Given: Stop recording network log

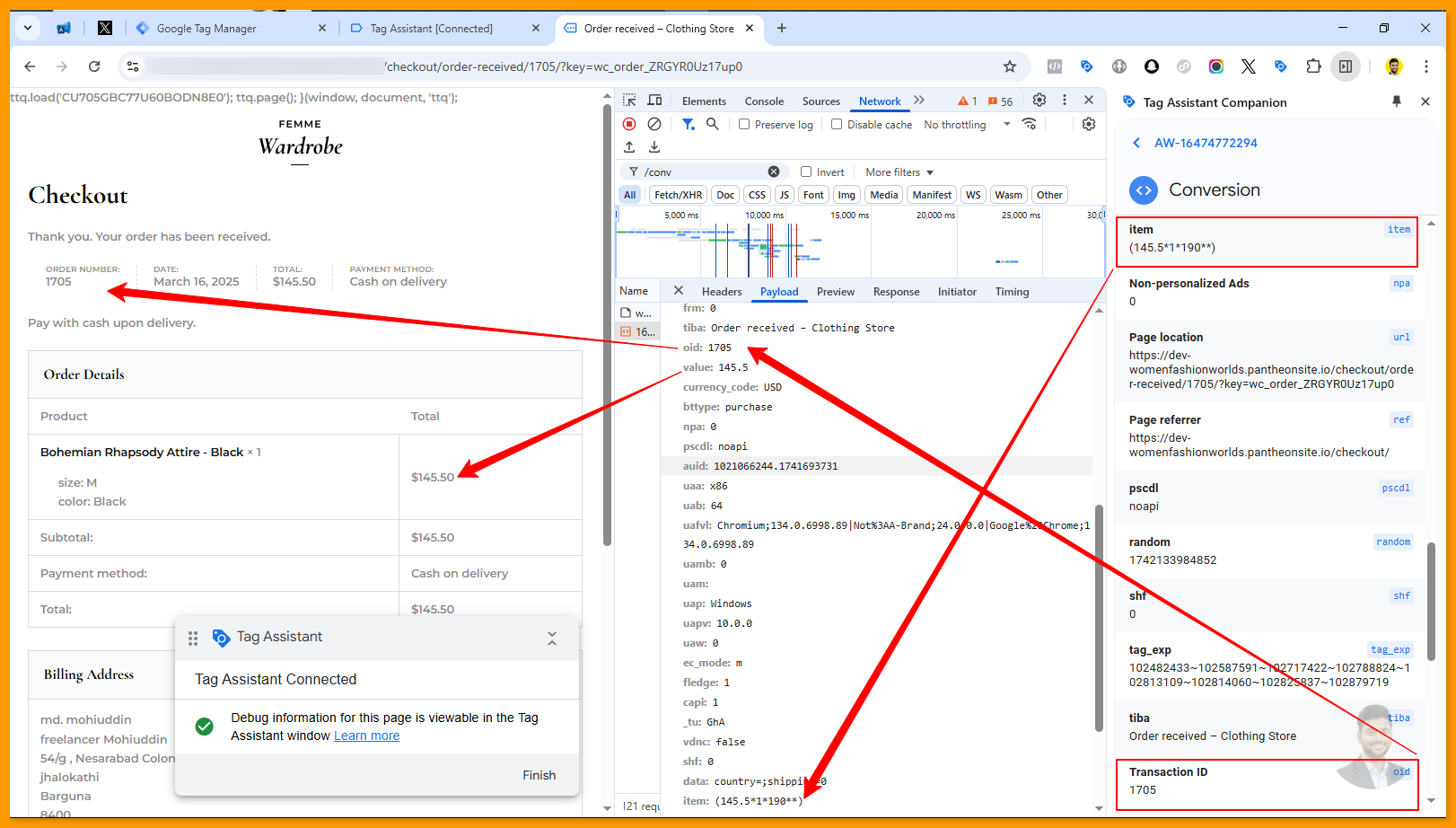Looking at the screenshot, I should coord(629,124).
